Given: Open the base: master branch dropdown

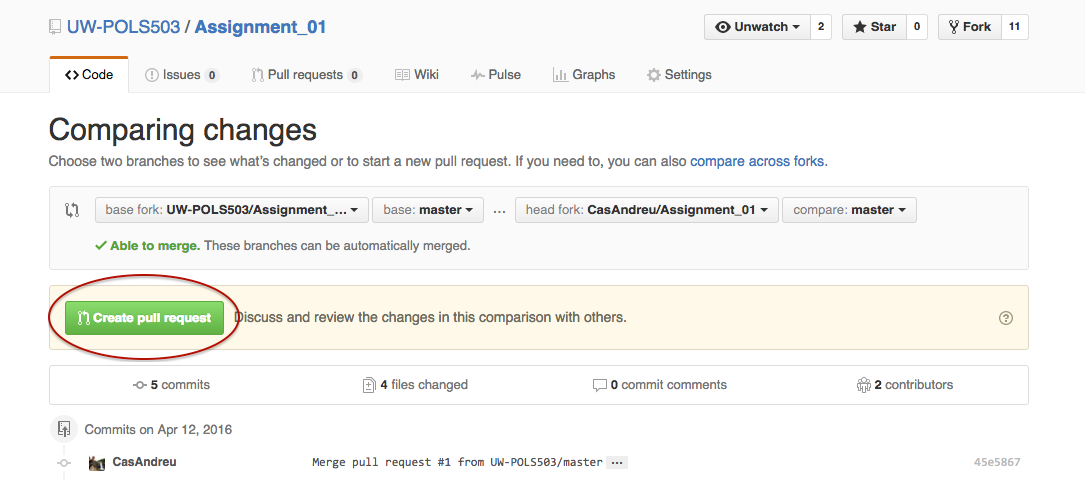Looking at the screenshot, I should click(x=428, y=210).
